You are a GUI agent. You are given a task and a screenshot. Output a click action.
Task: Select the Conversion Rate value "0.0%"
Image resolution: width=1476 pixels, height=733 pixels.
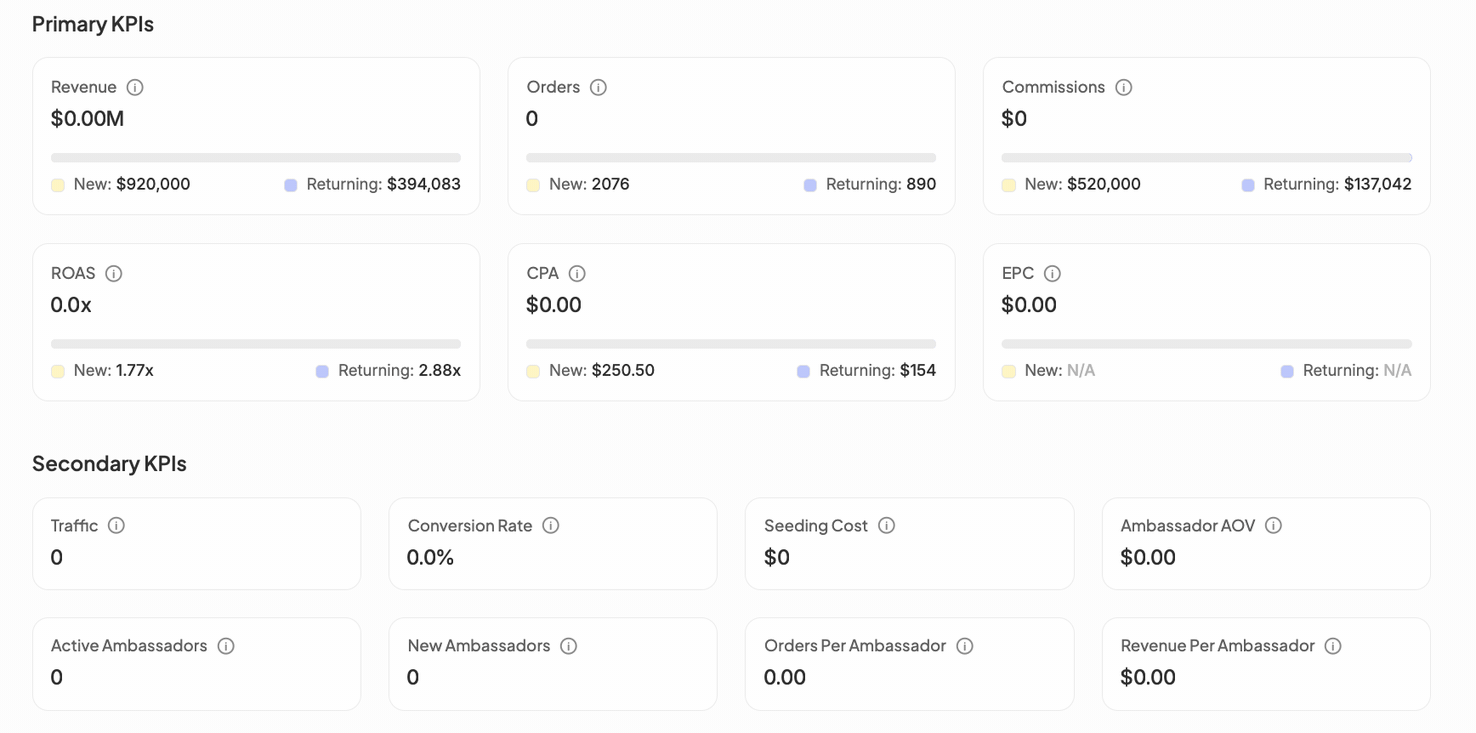(x=431, y=557)
